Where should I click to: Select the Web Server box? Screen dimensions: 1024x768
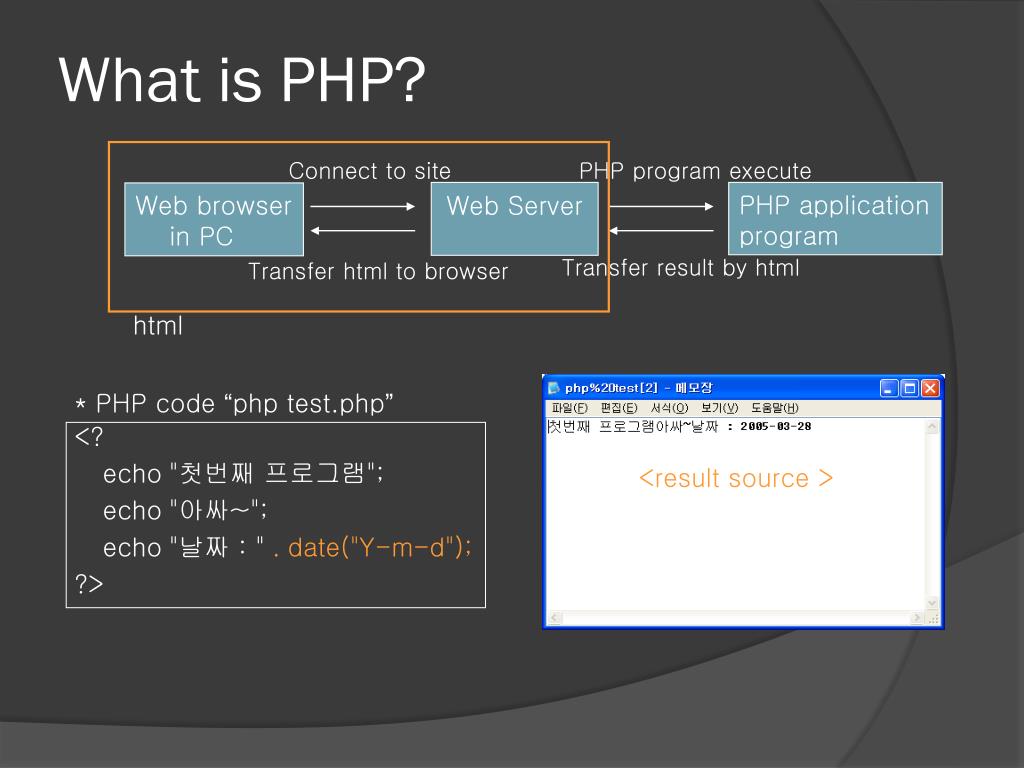pos(515,219)
